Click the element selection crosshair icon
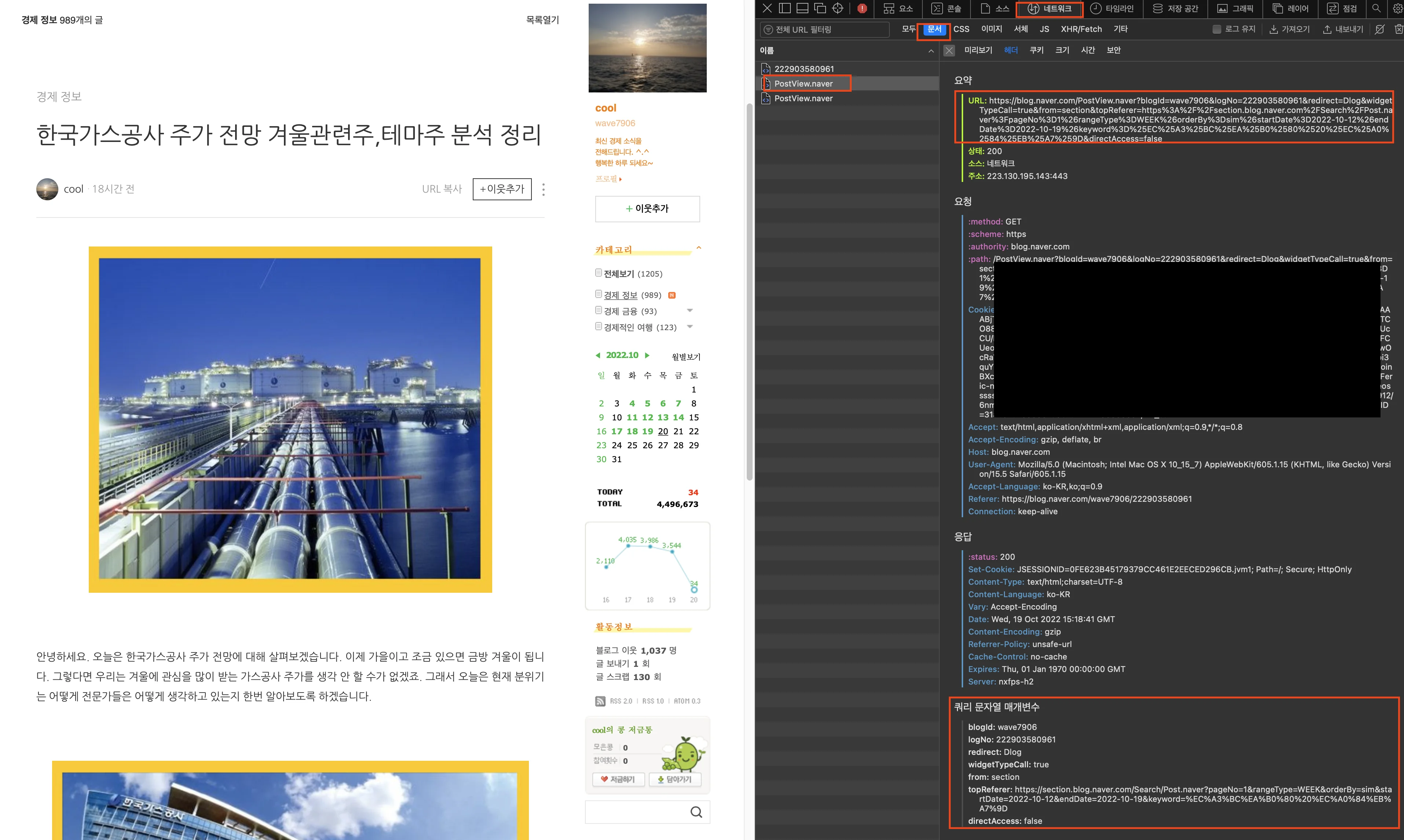 pos(838,8)
